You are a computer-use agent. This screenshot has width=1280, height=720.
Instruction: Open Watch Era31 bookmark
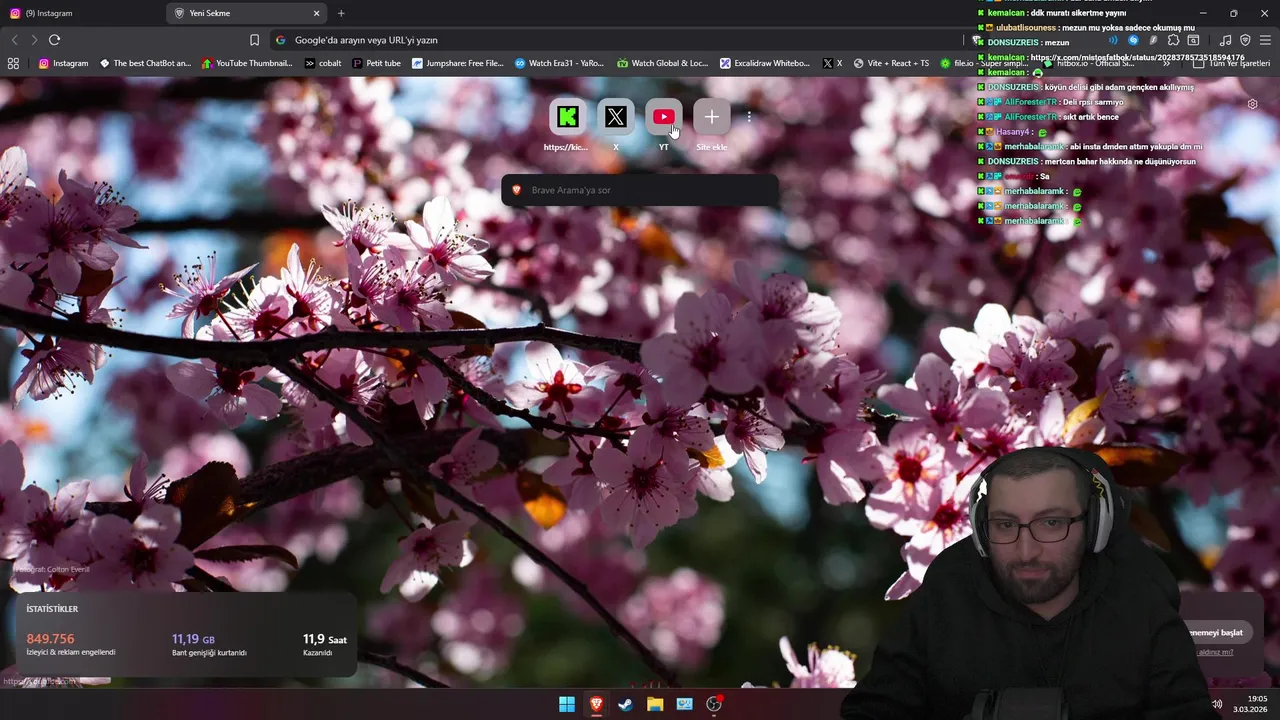tap(560, 63)
